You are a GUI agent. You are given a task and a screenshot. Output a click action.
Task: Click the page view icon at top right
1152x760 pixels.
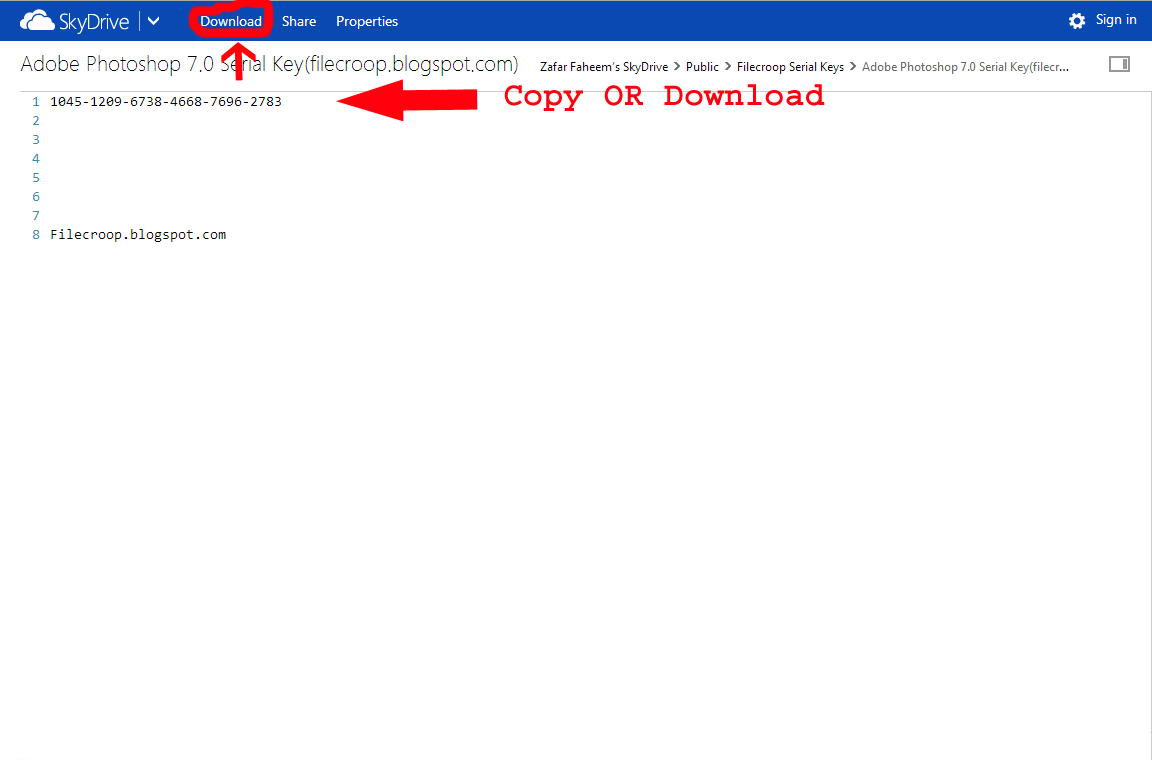(1119, 63)
